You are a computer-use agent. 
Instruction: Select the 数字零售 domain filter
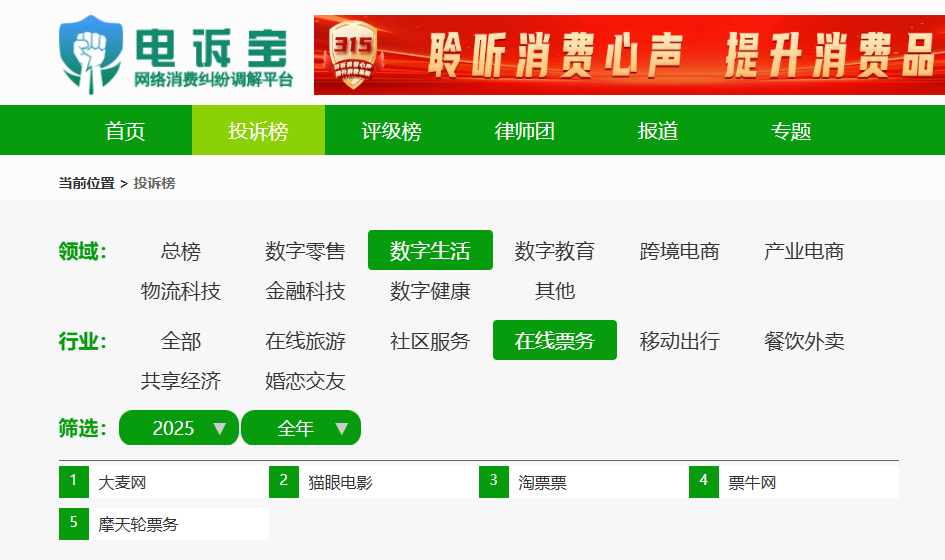[x=305, y=251]
